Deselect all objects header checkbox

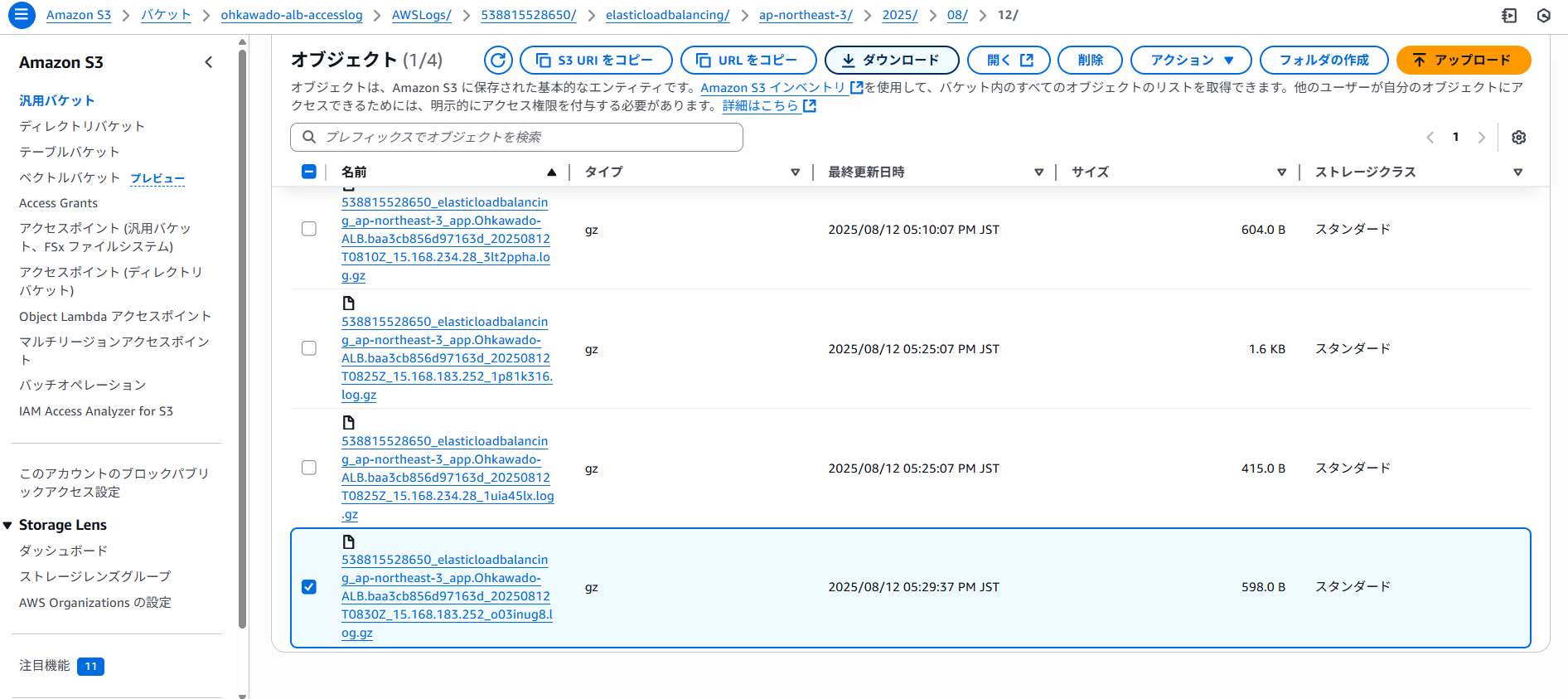(308, 172)
